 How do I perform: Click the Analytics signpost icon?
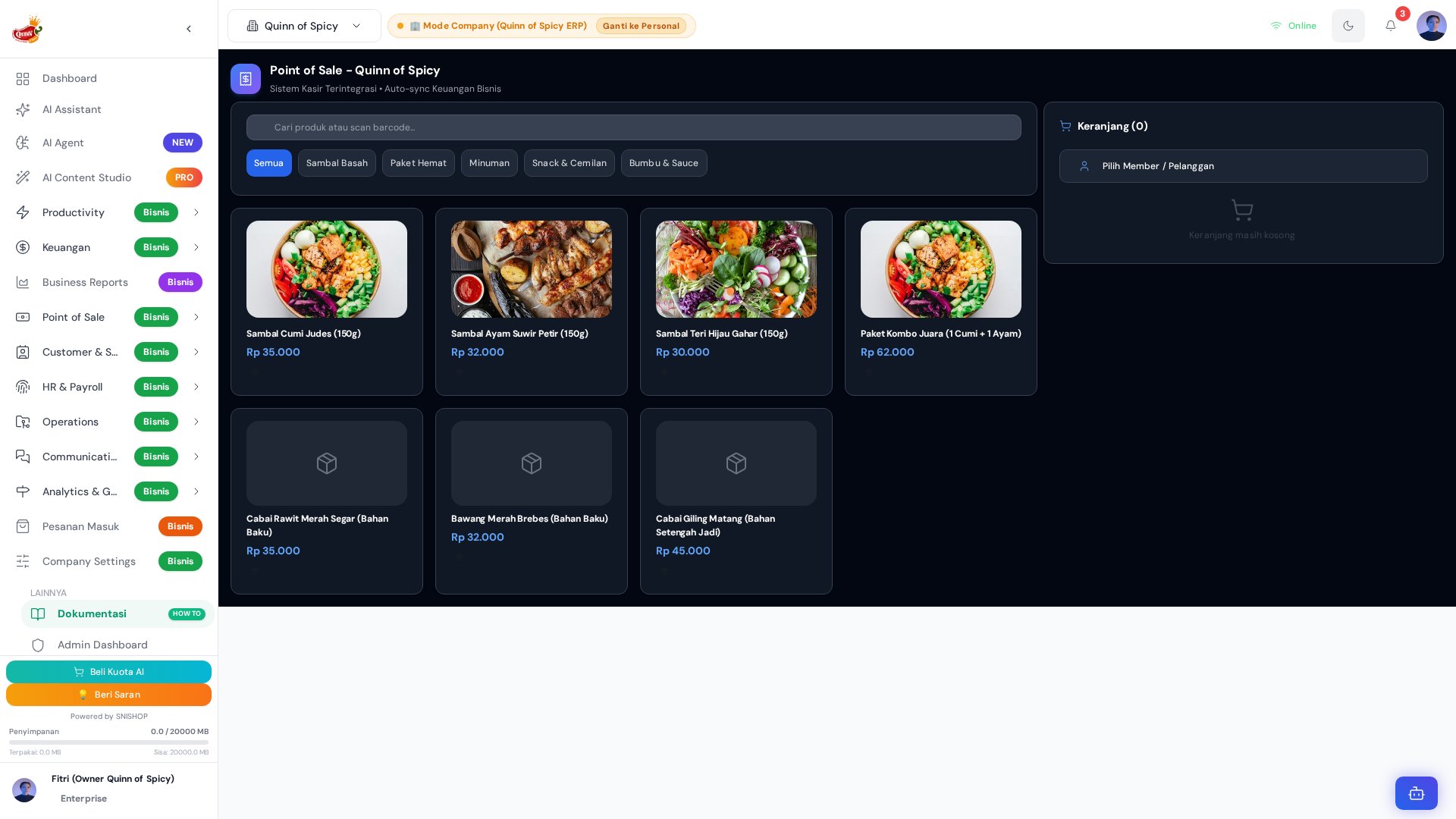coord(23,491)
